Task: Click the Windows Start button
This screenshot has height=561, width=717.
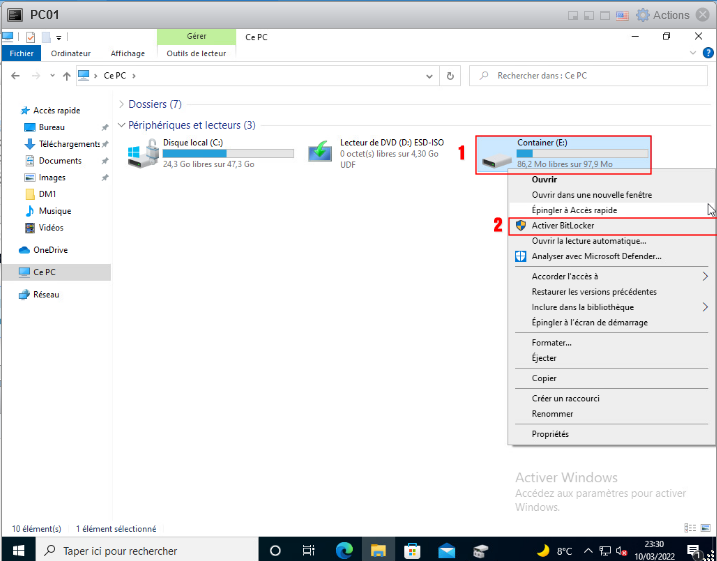Action: coord(17,550)
